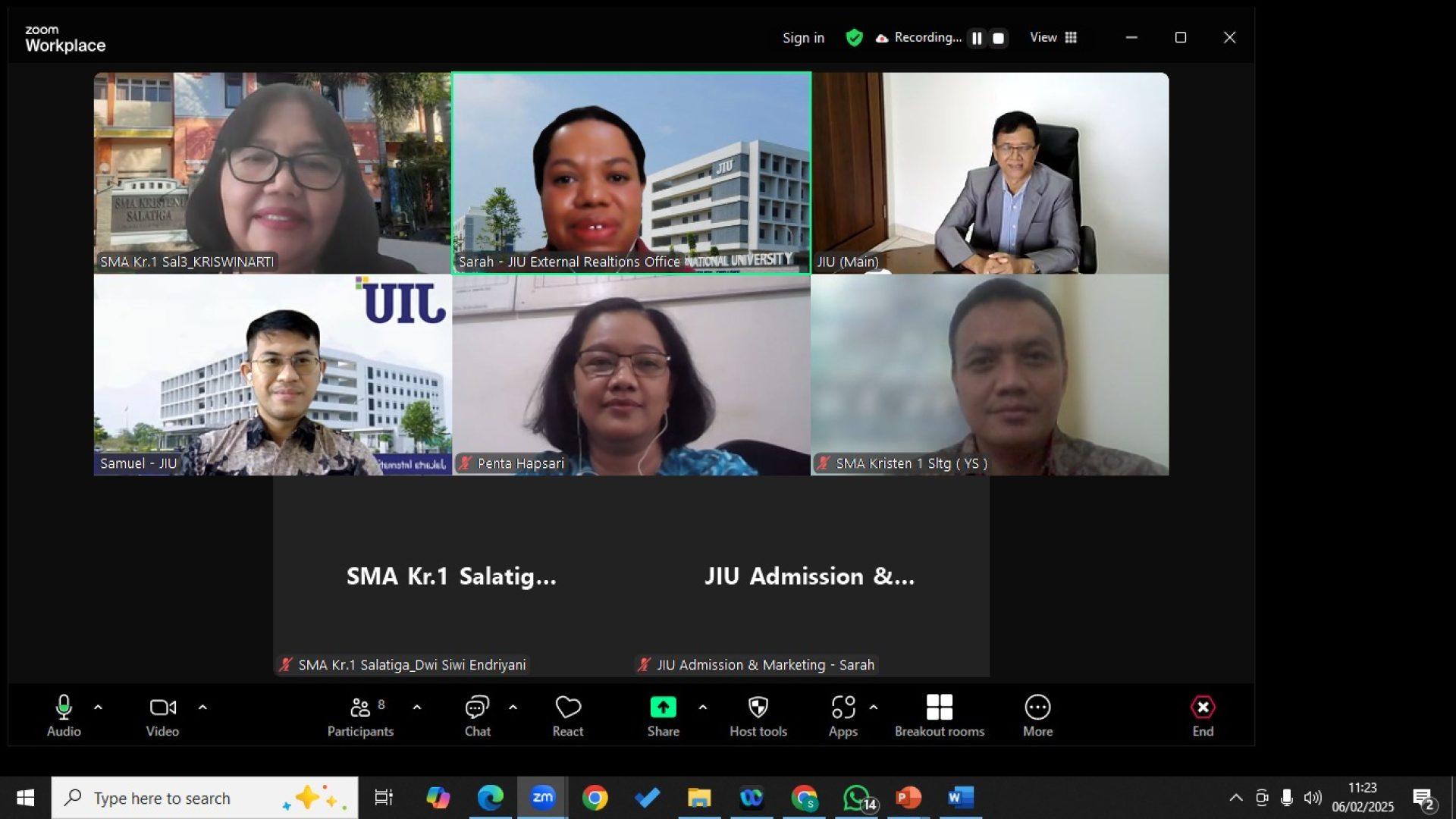Expand the share options arrow beside Share
Viewport: 1456px width, 819px height.
click(703, 707)
